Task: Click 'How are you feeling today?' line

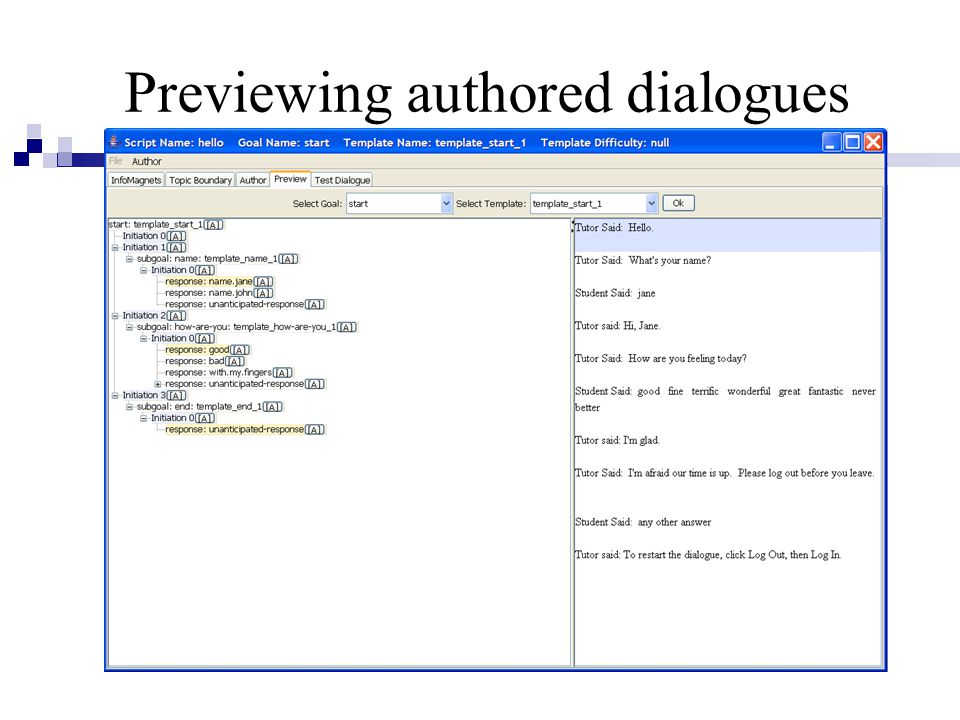Action: click(661, 358)
